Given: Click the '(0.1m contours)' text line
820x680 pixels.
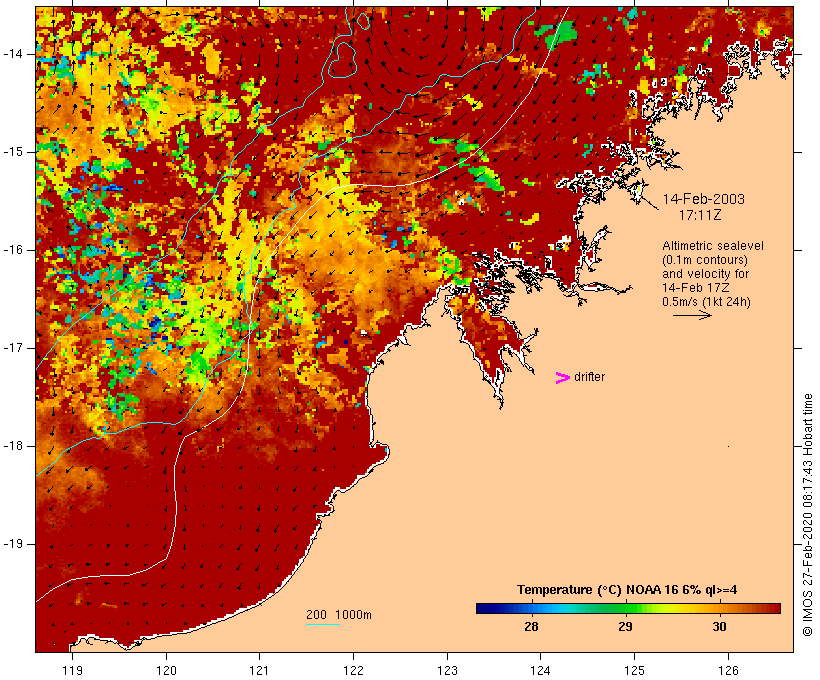Looking at the screenshot, I should [705, 260].
